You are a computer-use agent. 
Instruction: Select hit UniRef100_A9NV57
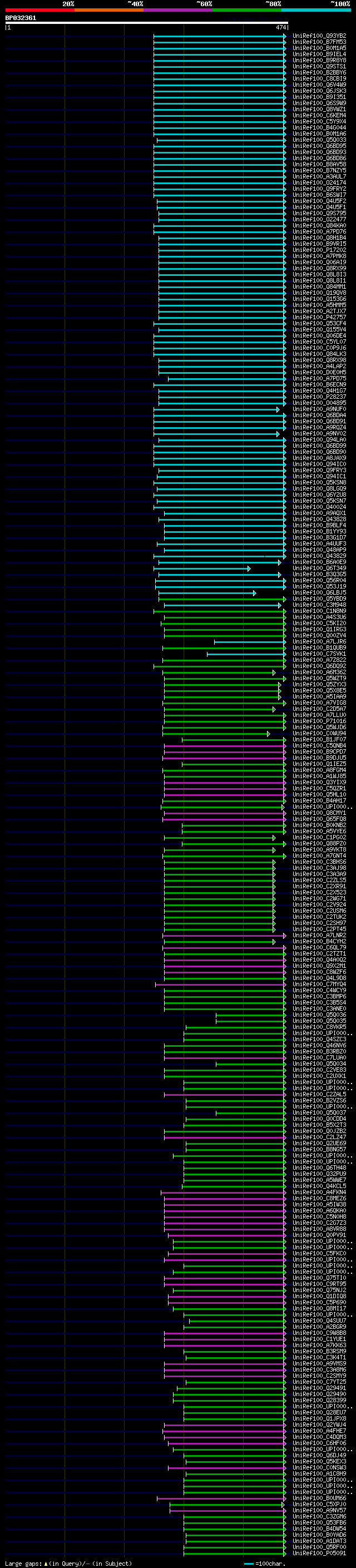(319, 1510)
